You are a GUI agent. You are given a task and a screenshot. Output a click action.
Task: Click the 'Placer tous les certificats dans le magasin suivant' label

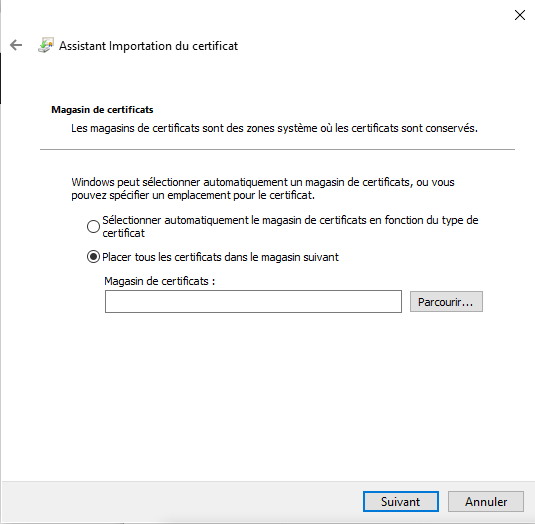220,257
